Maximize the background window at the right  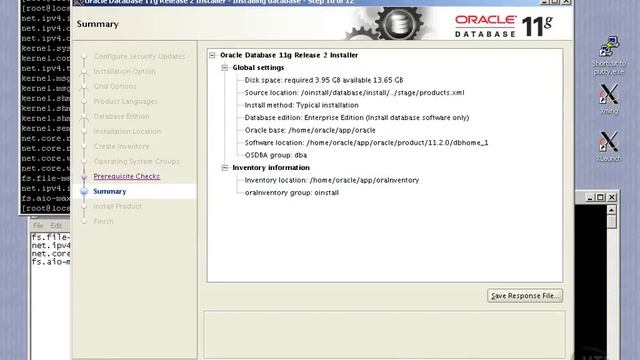(600, 197)
